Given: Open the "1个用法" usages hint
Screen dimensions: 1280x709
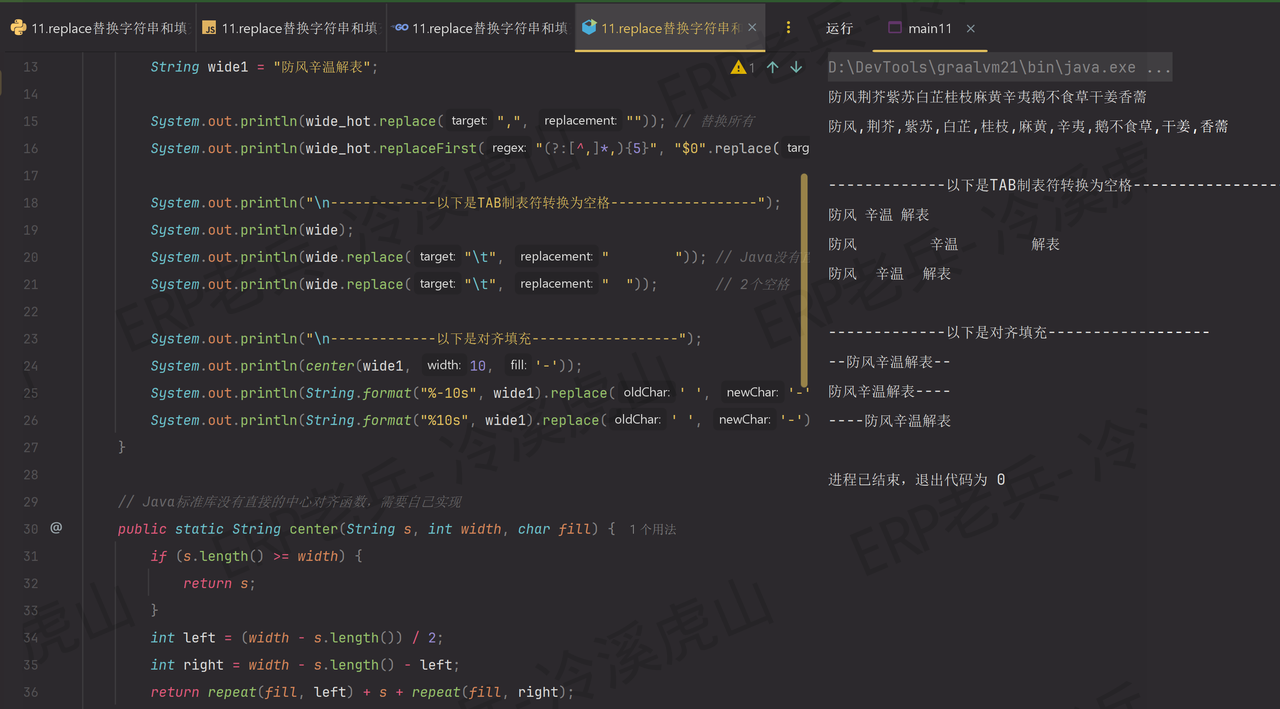Looking at the screenshot, I should [x=652, y=528].
